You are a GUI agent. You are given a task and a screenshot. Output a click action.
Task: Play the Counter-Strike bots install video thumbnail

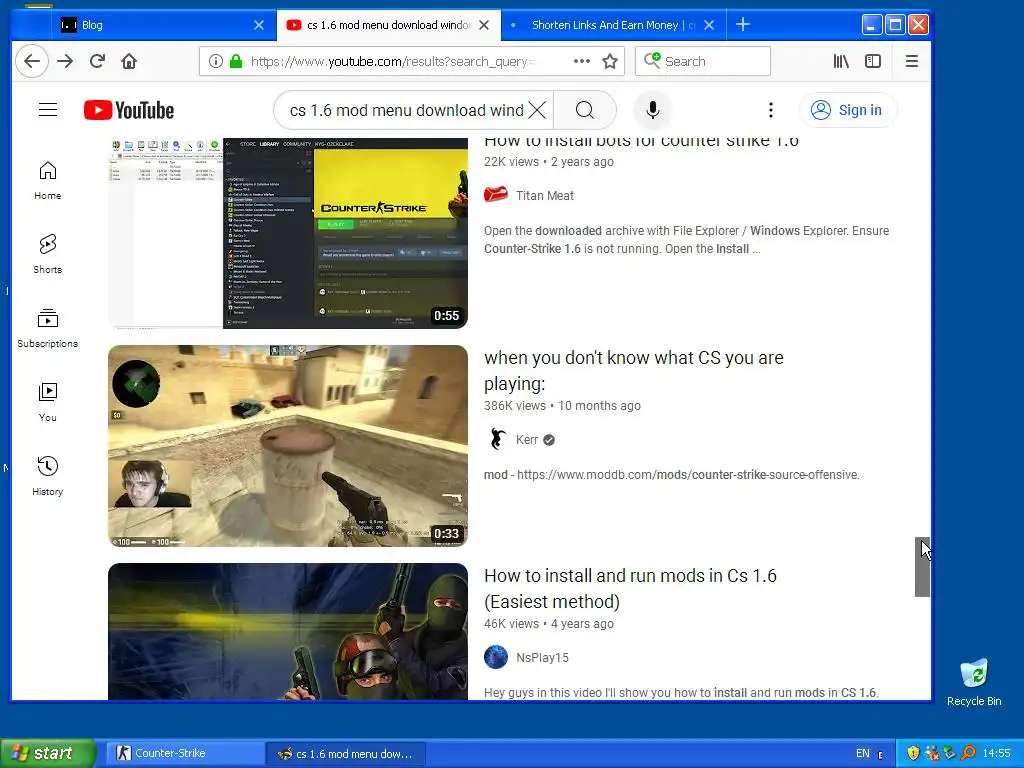pyautogui.click(x=288, y=233)
